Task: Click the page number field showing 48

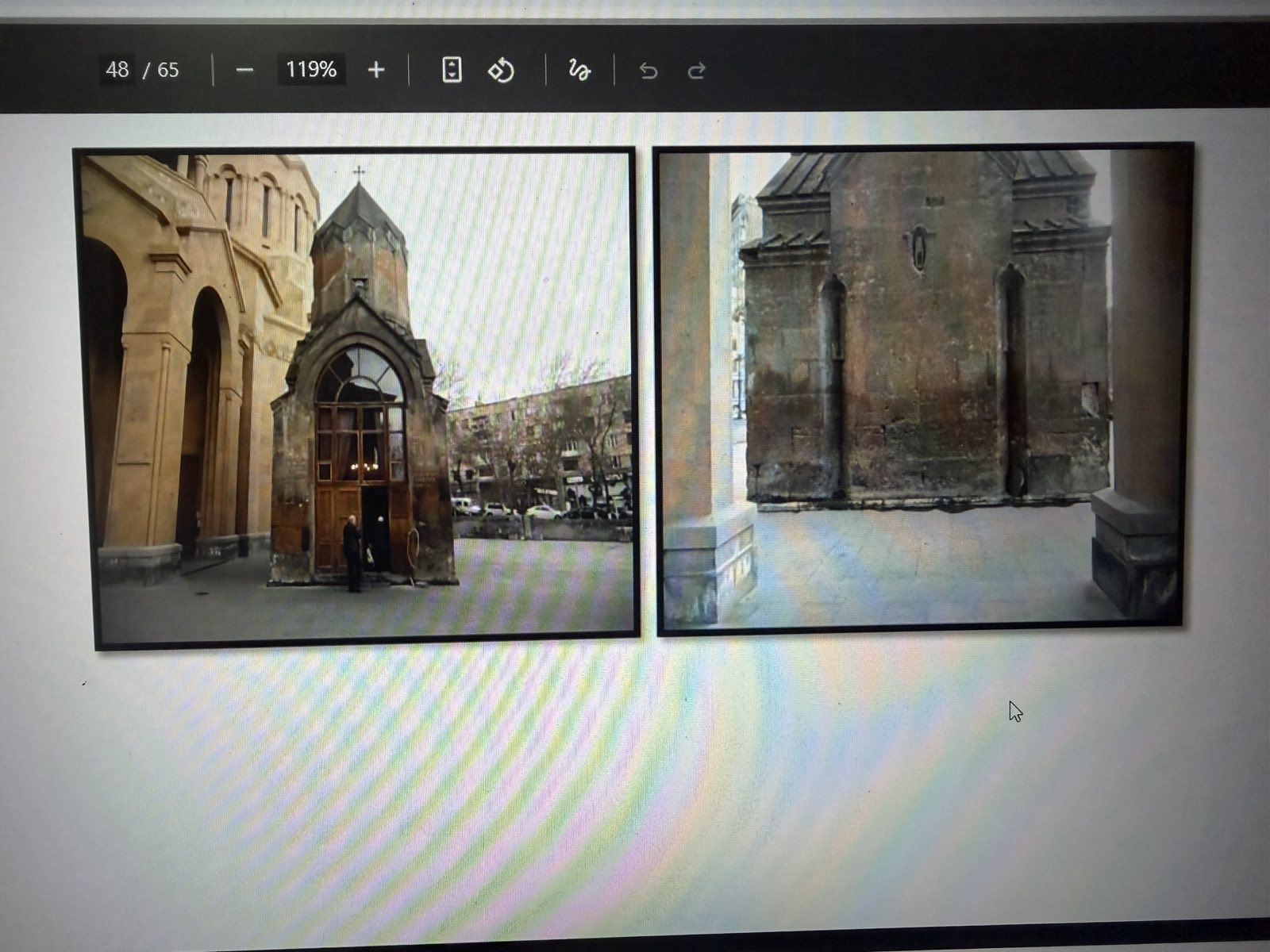Action: click(117, 70)
